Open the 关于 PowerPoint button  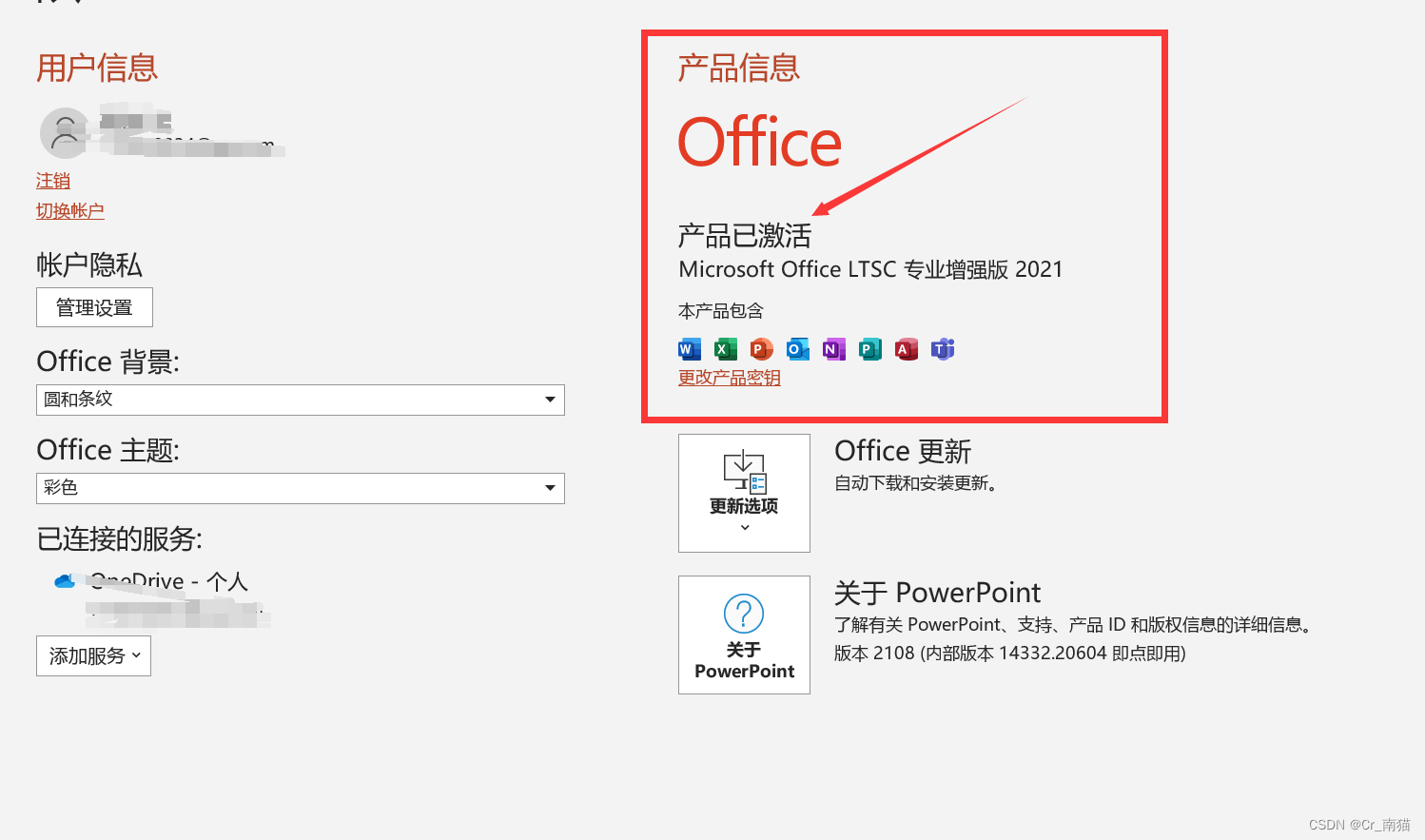(x=744, y=635)
